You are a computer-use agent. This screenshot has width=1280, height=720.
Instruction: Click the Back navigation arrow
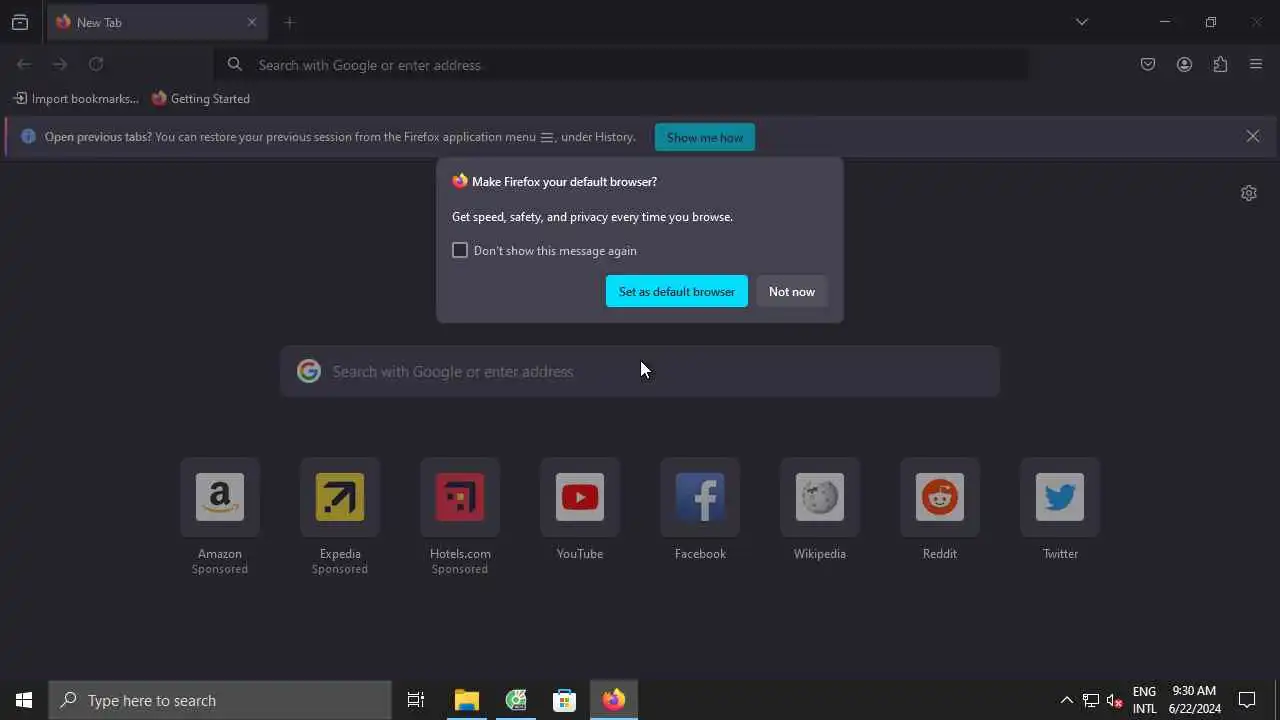(x=24, y=64)
